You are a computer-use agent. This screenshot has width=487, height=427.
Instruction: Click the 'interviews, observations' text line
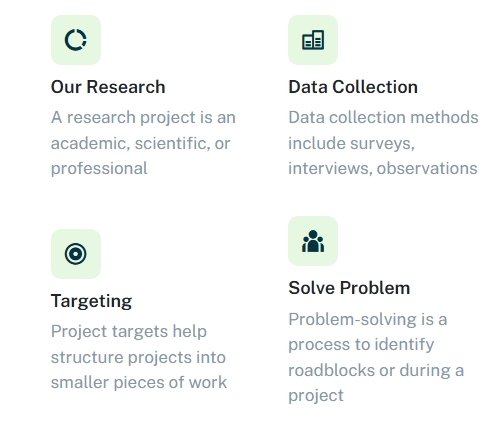[x=383, y=168]
